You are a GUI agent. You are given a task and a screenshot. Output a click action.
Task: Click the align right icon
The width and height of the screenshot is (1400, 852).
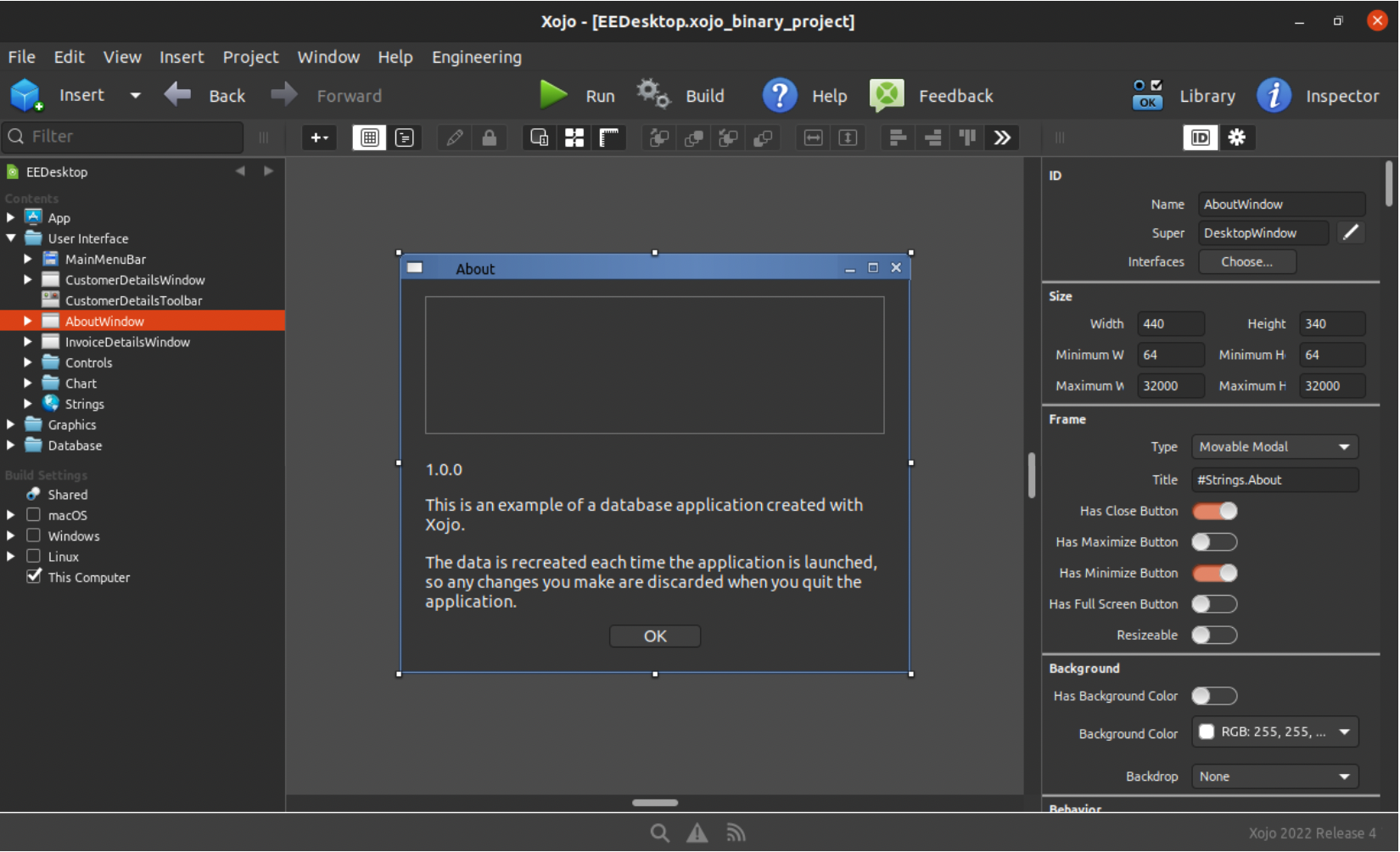[933, 137]
